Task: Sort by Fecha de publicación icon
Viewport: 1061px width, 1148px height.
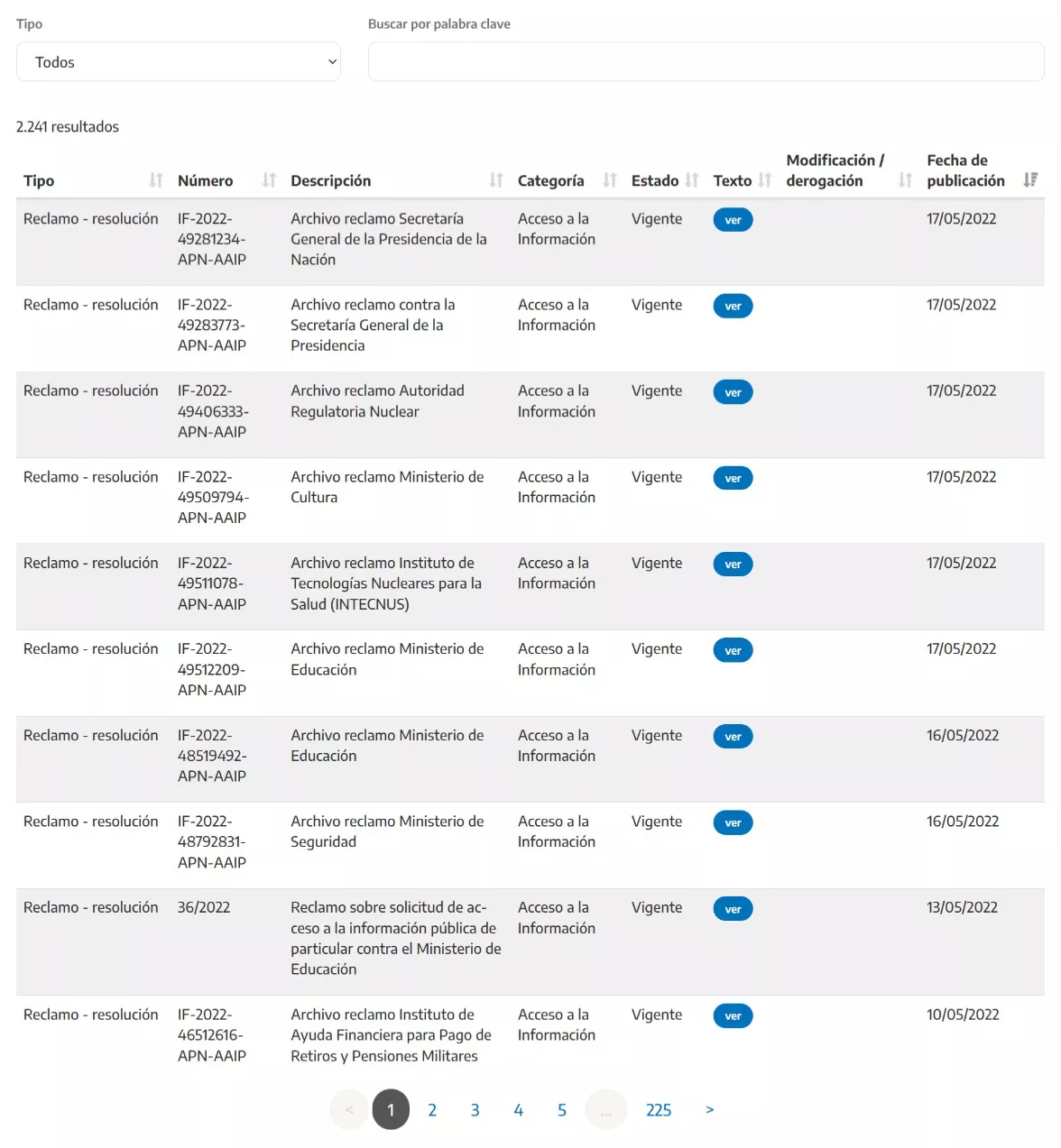Action: pyautogui.click(x=1030, y=180)
